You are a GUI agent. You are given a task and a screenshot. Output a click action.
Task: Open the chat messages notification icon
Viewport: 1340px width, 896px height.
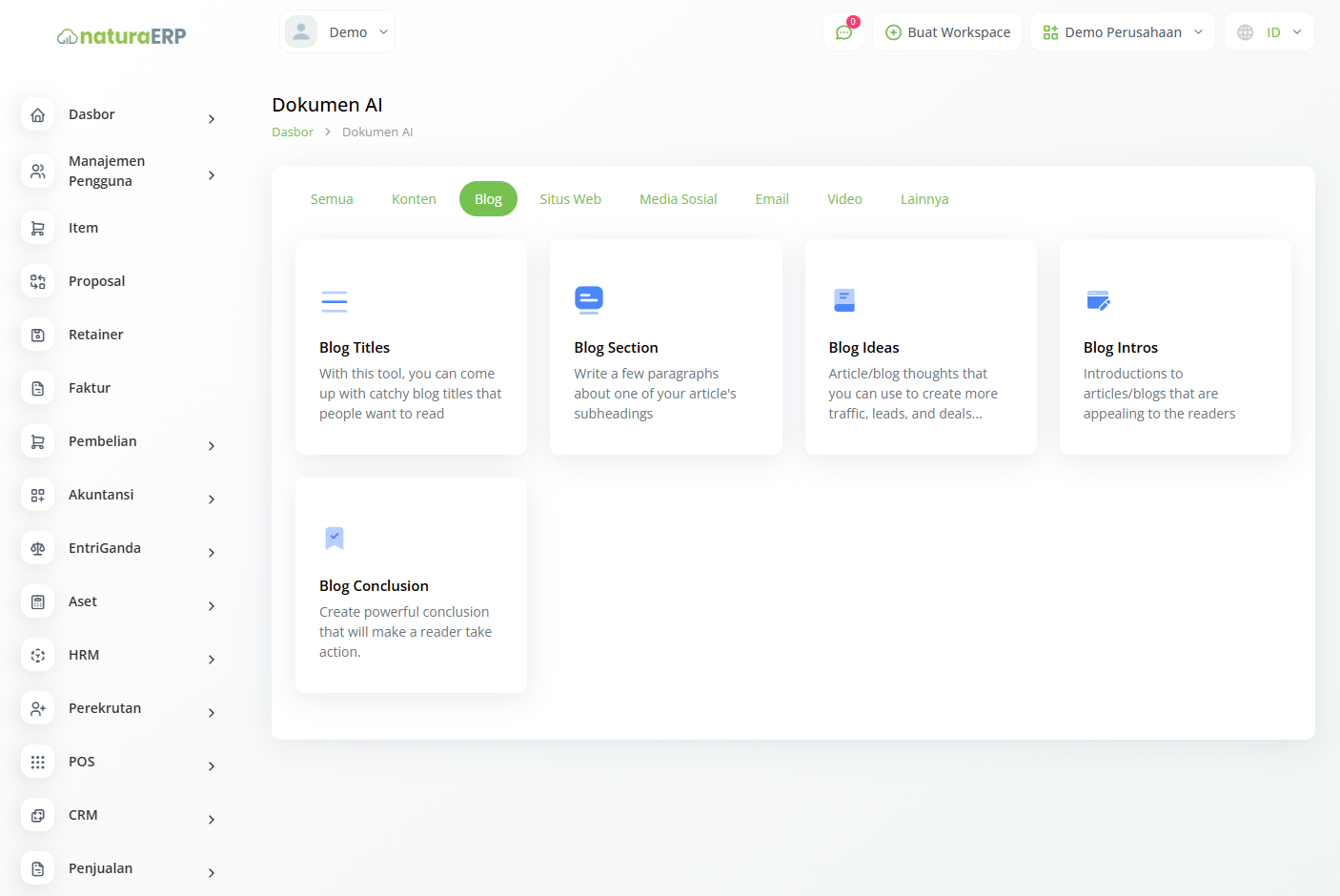[843, 32]
